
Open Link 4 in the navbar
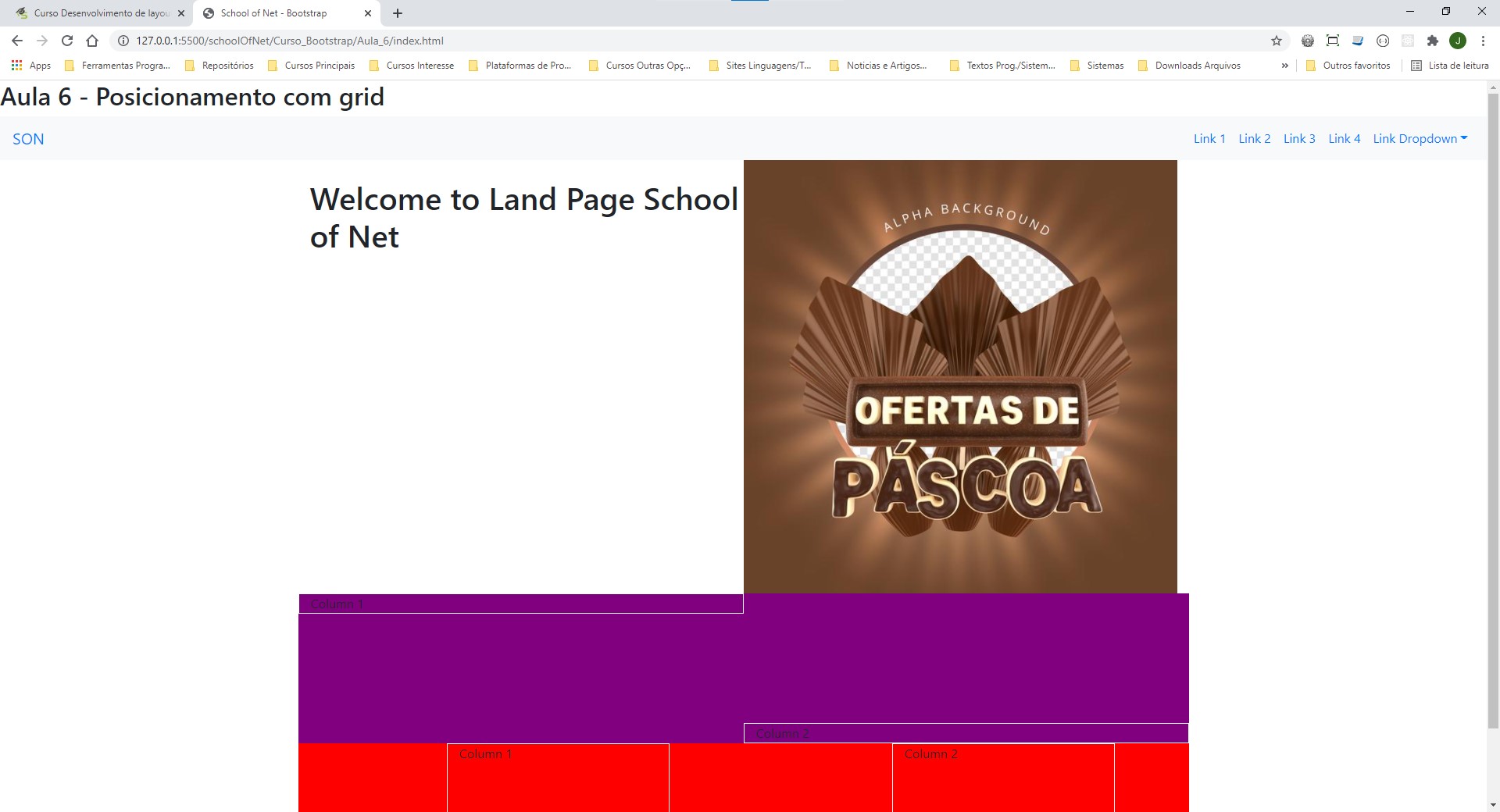(1345, 138)
